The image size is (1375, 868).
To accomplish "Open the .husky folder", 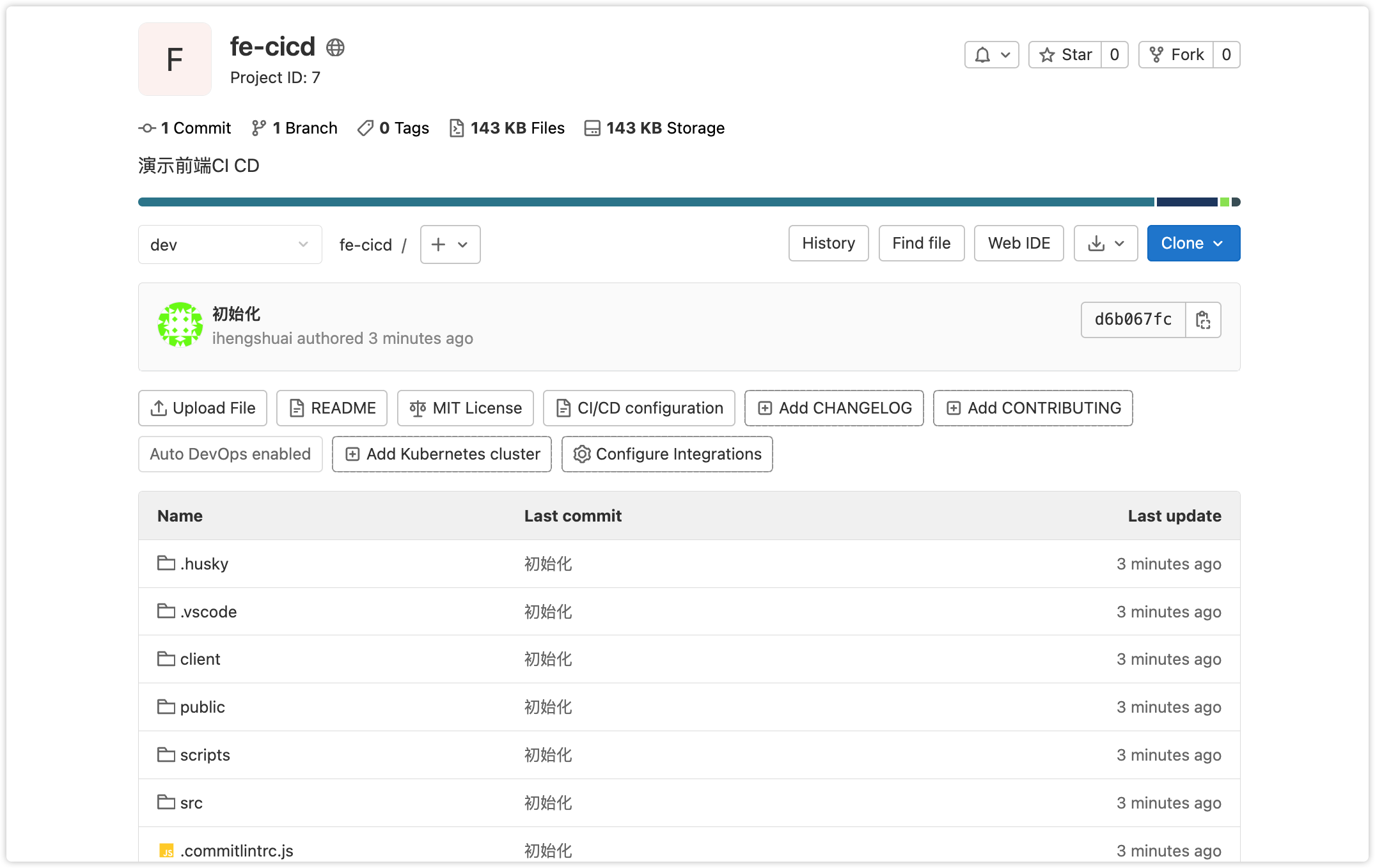I will point(204,564).
